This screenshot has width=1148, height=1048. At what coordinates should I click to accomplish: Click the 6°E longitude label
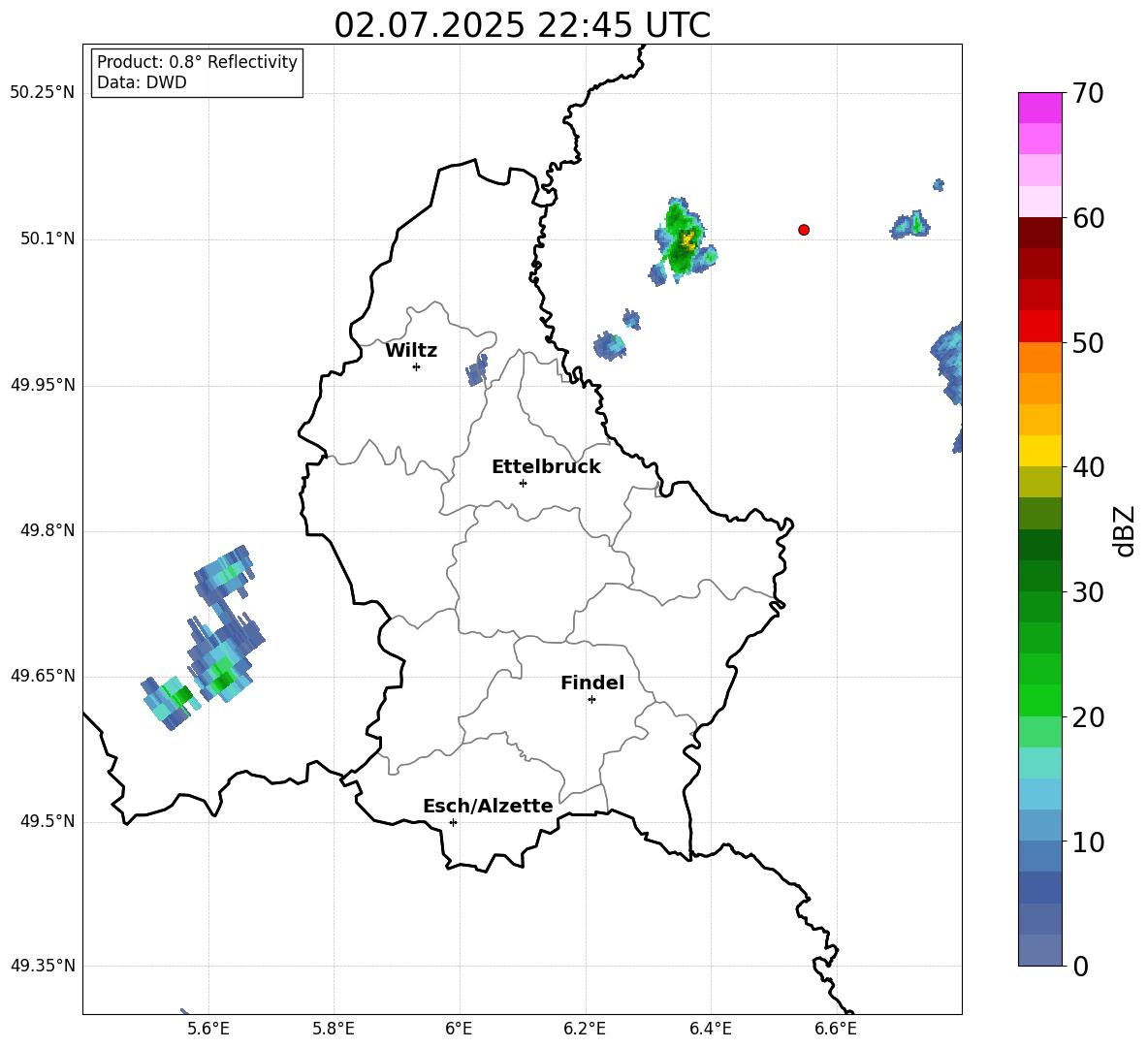[x=459, y=1029]
